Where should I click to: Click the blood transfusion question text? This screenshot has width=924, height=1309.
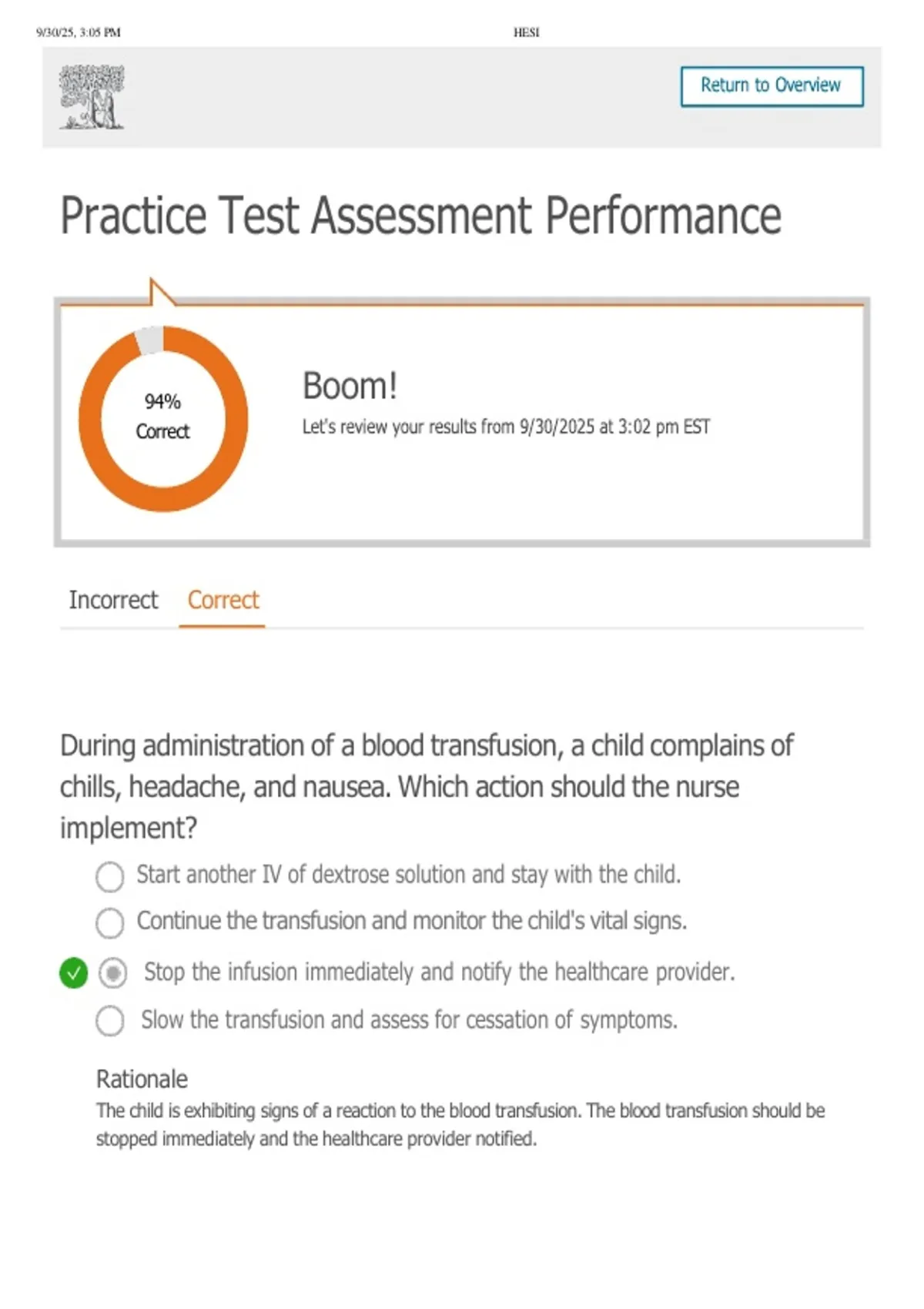(x=427, y=786)
